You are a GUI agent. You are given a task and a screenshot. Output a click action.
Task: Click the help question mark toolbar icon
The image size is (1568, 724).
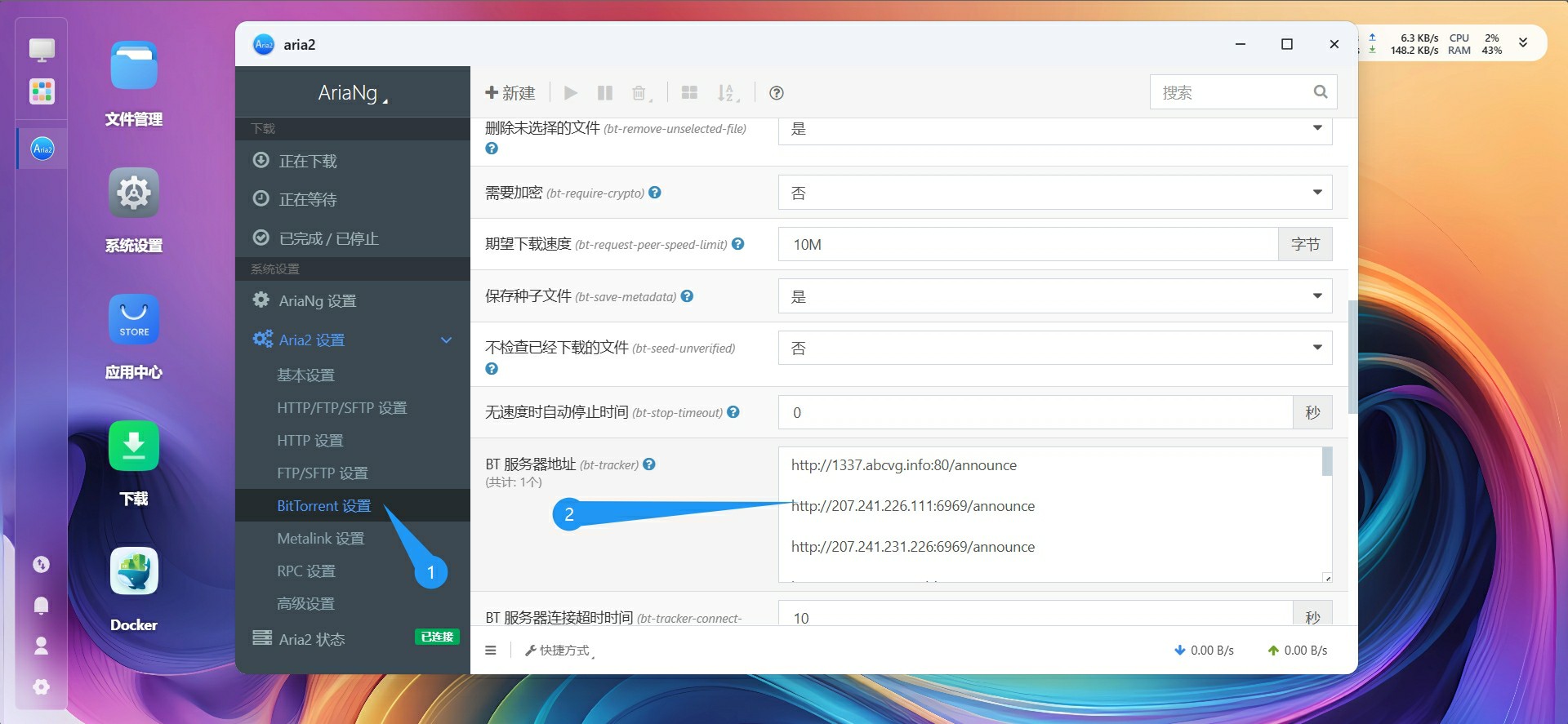pyautogui.click(x=777, y=93)
